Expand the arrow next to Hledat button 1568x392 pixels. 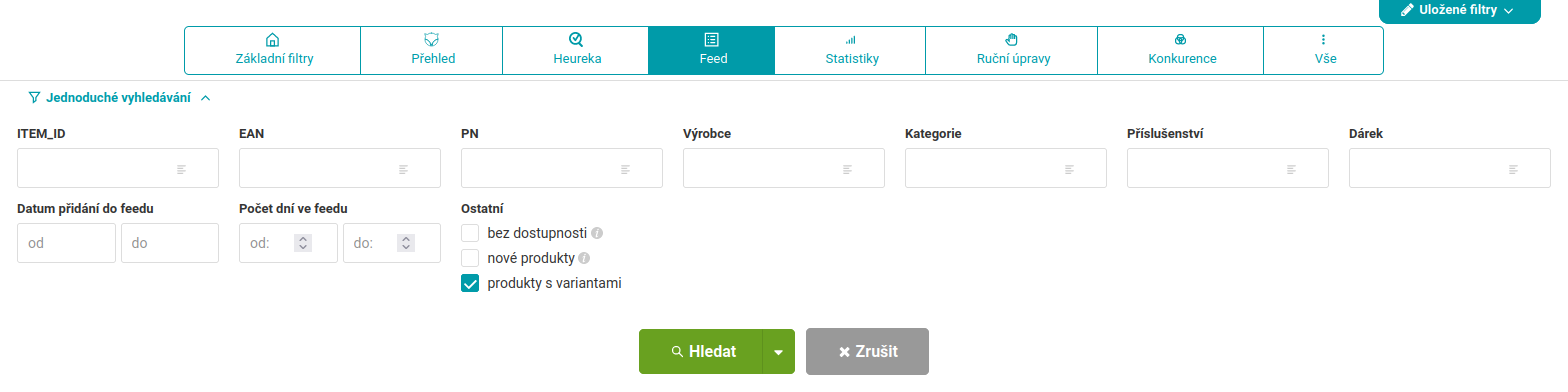[x=778, y=352]
